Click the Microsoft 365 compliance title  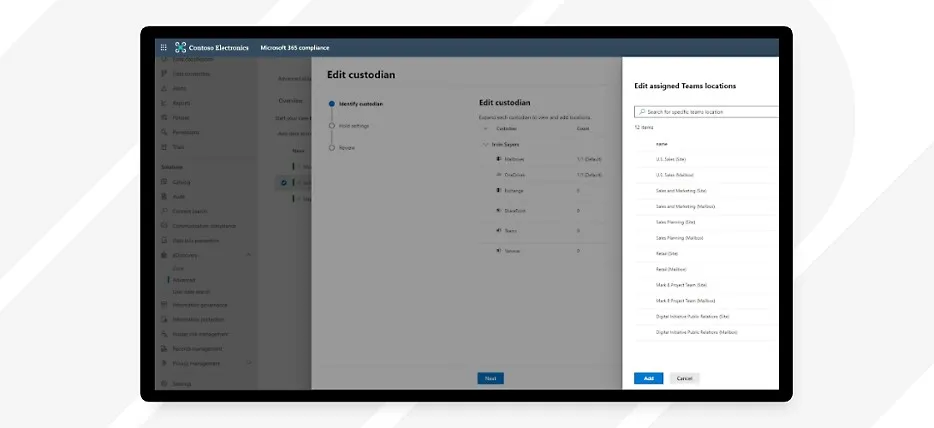(x=295, y=48)
